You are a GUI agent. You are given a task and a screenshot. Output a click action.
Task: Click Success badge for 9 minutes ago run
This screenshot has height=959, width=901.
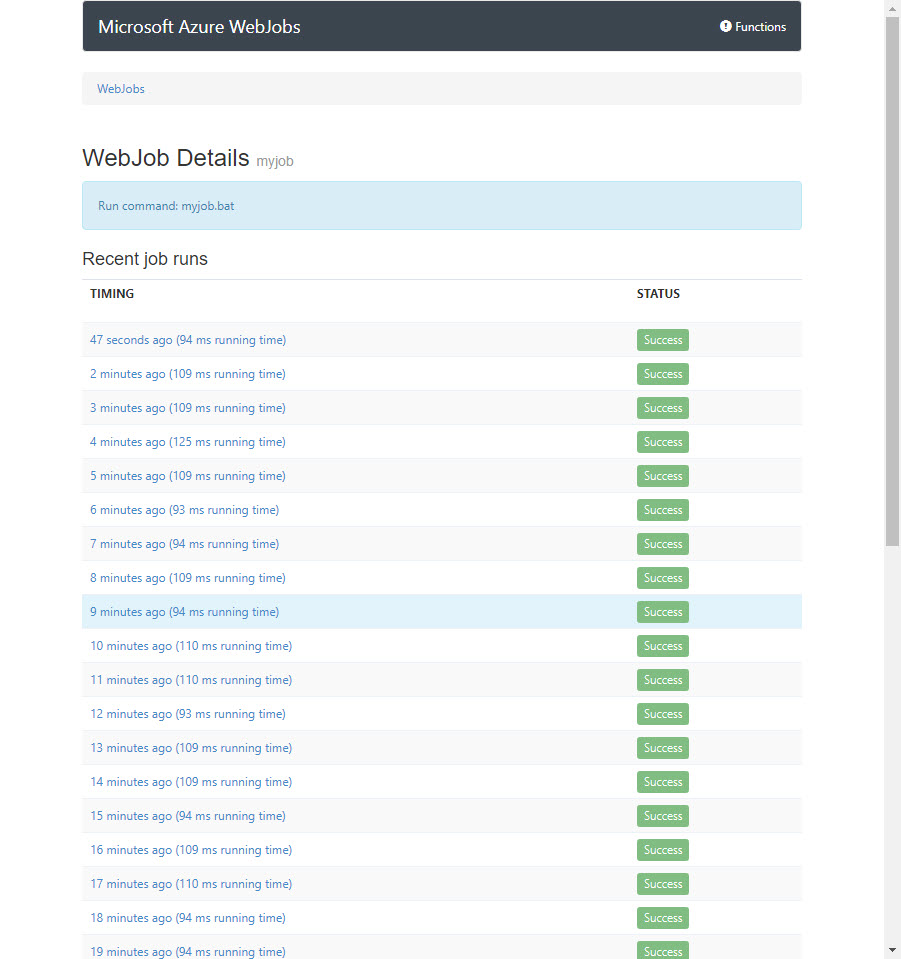click(662, 612)
